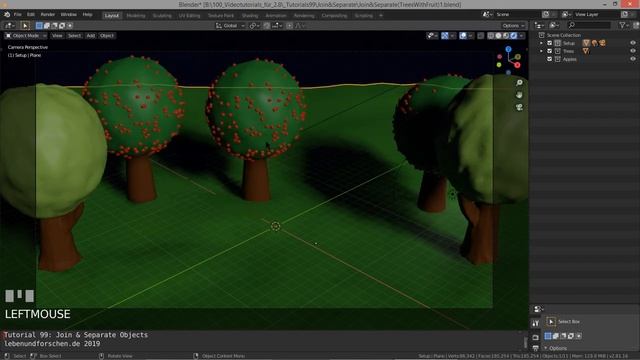The width and height of the screenshot is (640, 360).
Task: Open the Window menu
Action: (x=69, y=14)
